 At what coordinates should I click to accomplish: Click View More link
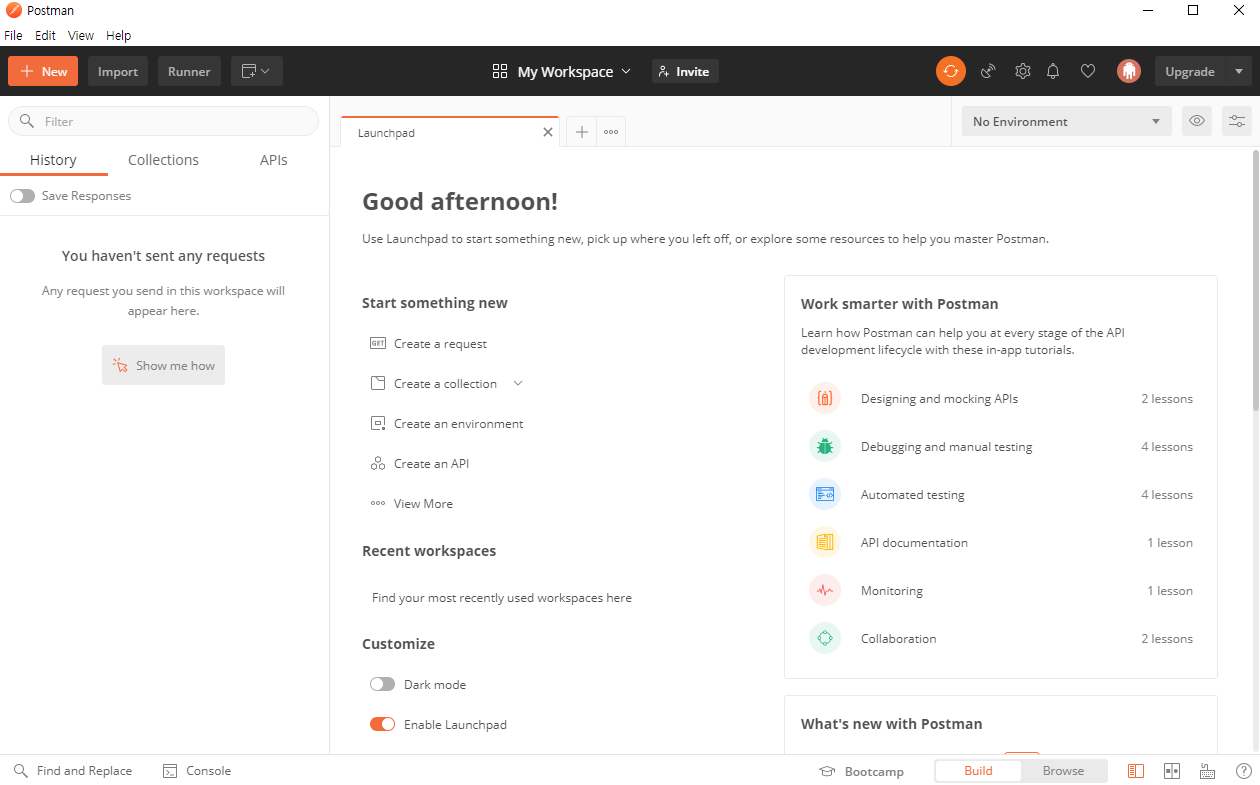423,503
